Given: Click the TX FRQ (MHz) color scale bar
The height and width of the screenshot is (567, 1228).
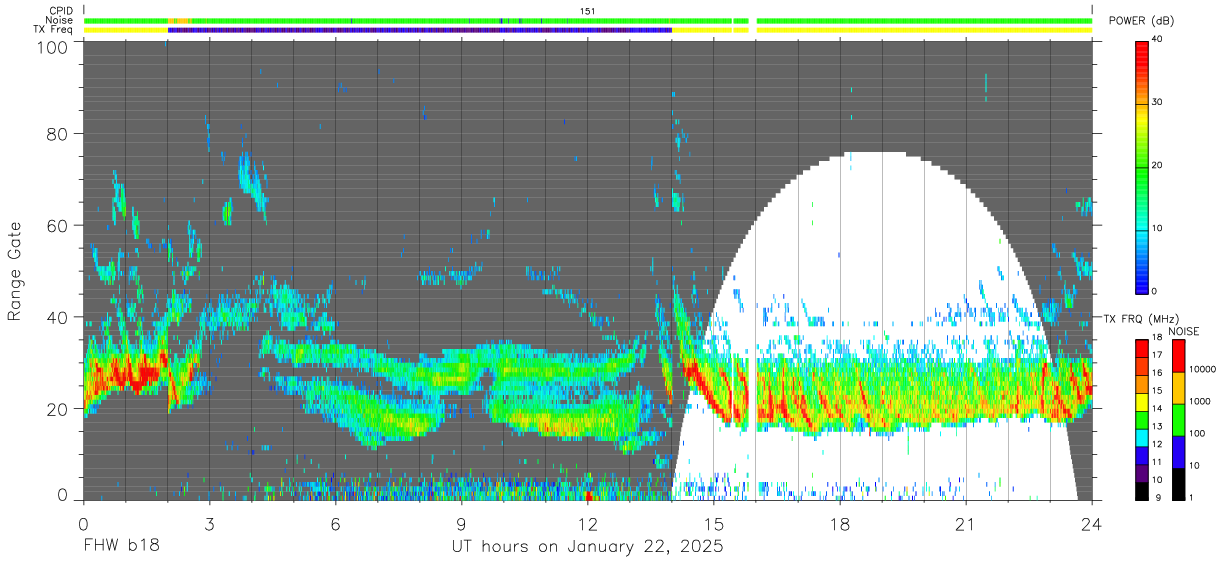Looking at the screenshot, I should point(1143,418).
